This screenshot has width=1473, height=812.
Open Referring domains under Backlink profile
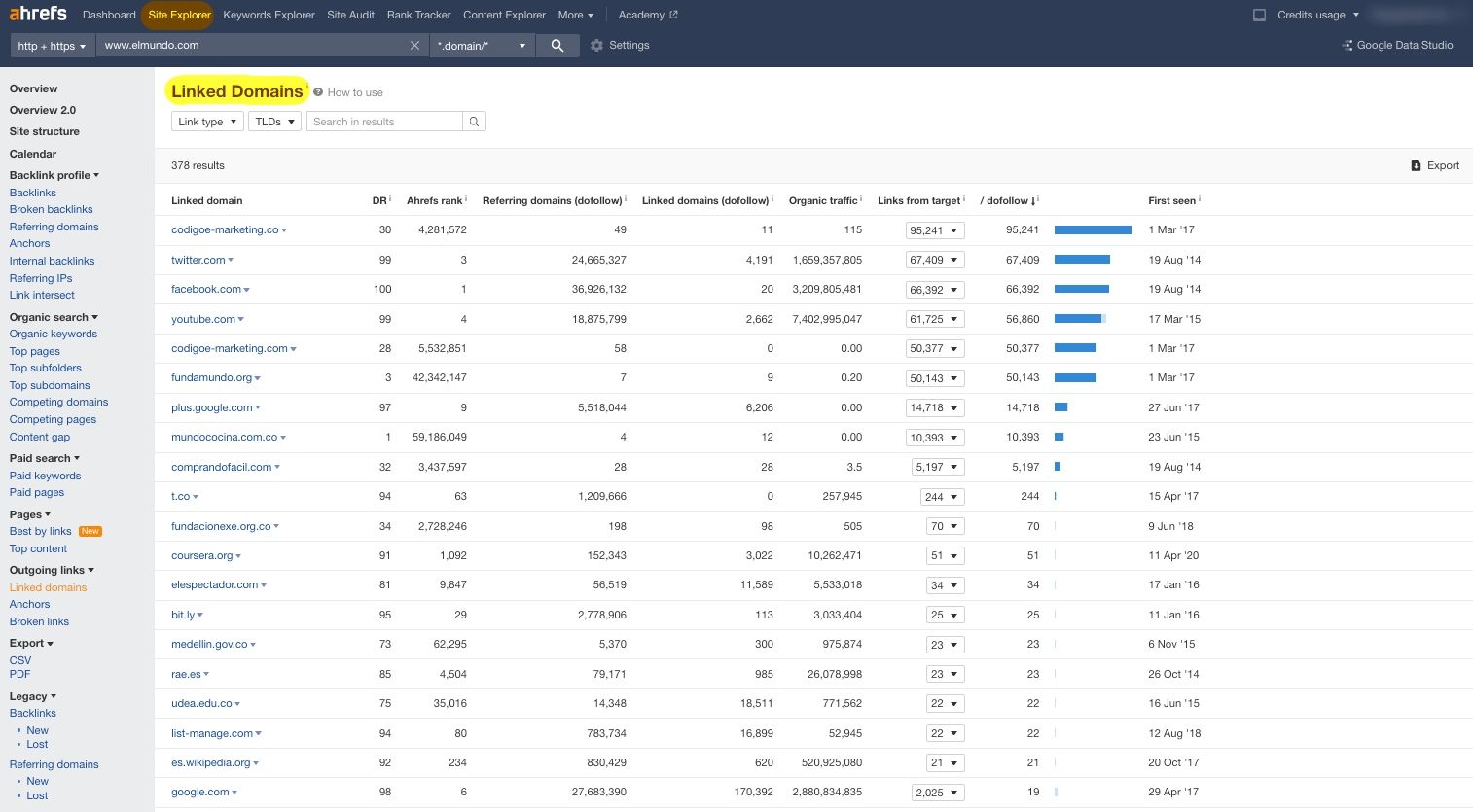click(x=54, y=227)
